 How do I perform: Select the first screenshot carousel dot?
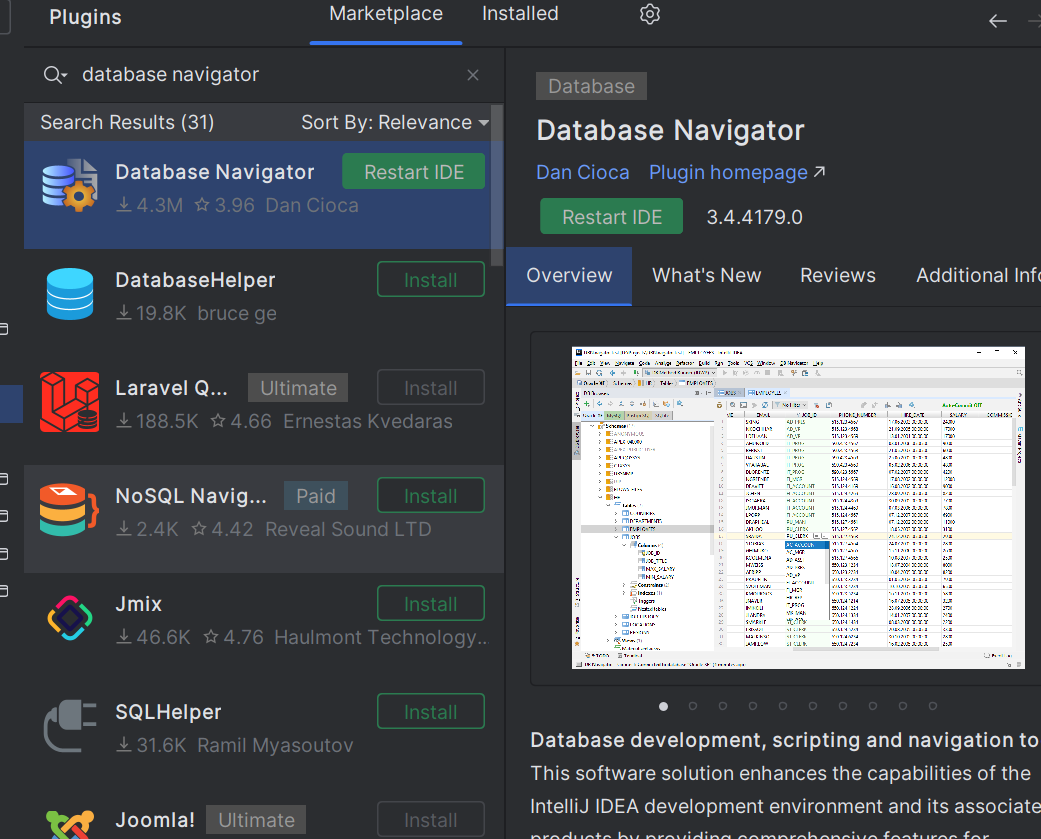tap(663, 706)
